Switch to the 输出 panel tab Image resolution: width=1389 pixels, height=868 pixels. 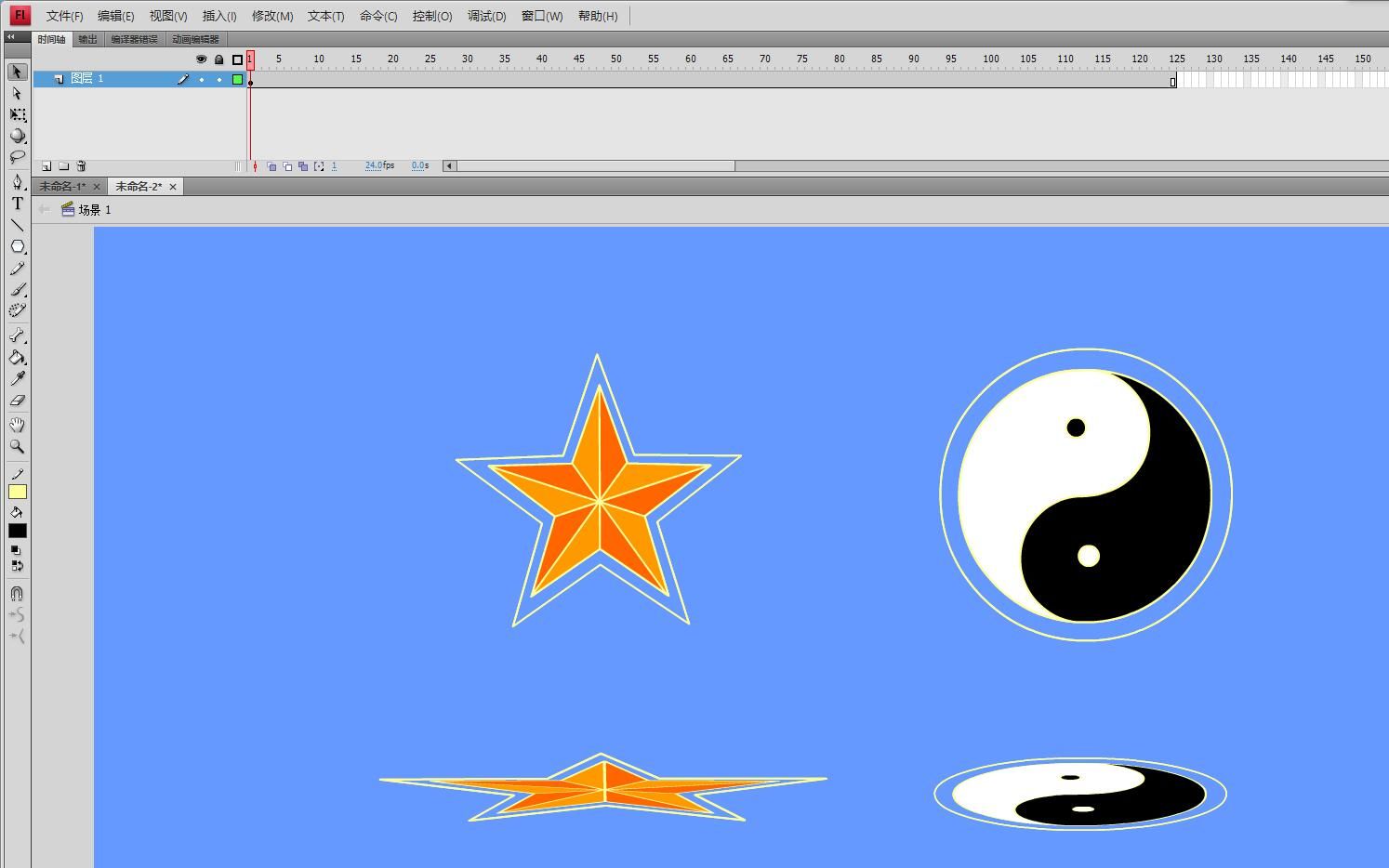87,39
